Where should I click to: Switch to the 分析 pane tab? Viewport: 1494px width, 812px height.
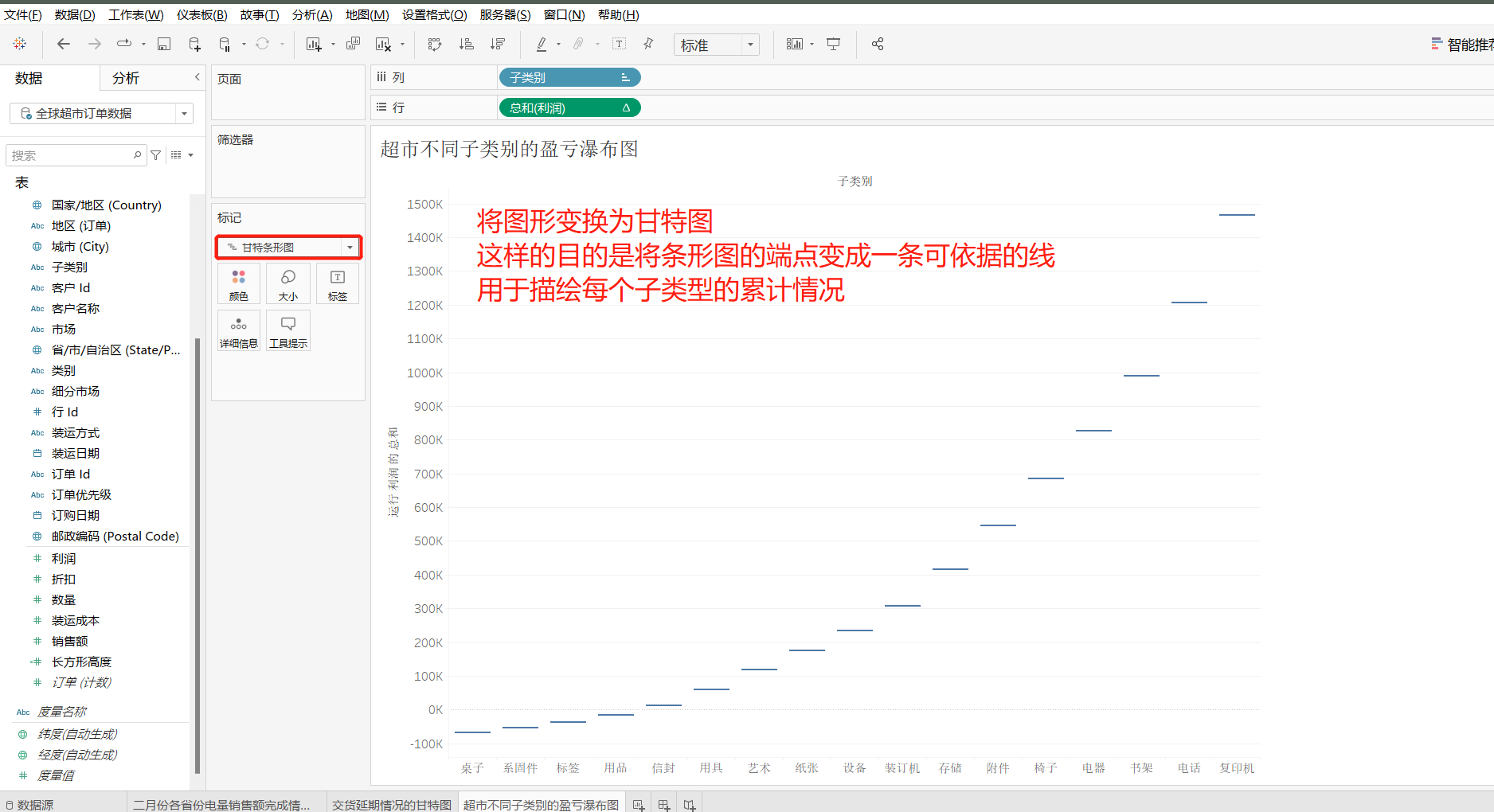(125, 77)
